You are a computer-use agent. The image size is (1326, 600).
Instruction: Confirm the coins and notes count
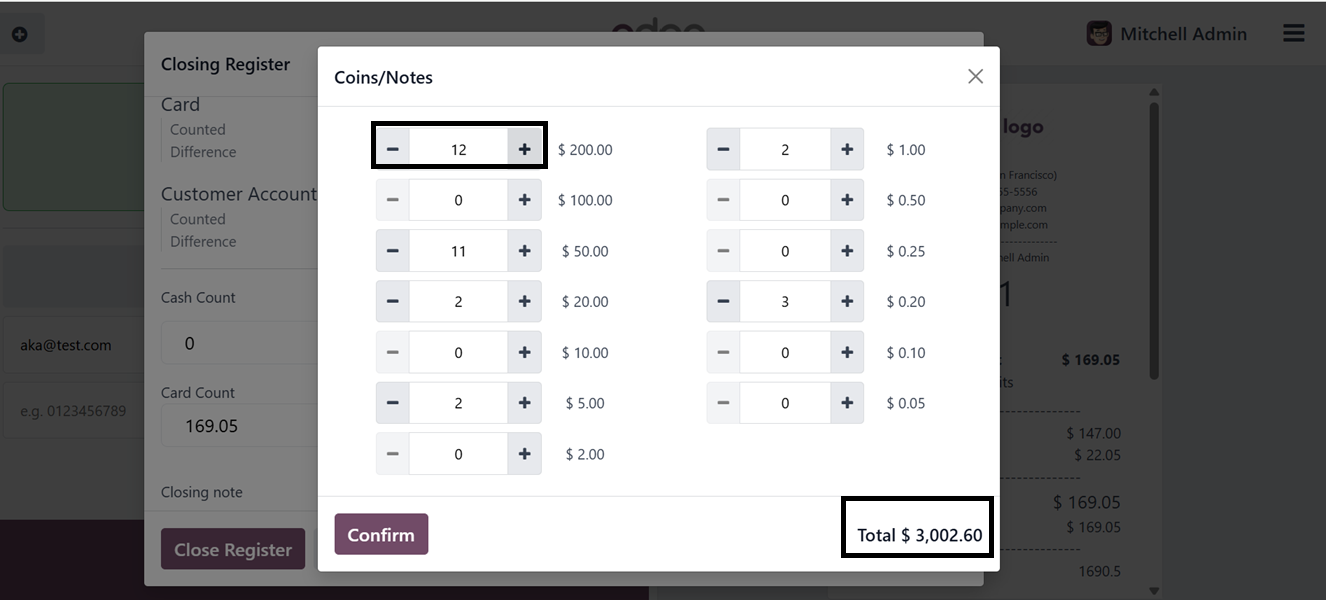tap(381, 535)
